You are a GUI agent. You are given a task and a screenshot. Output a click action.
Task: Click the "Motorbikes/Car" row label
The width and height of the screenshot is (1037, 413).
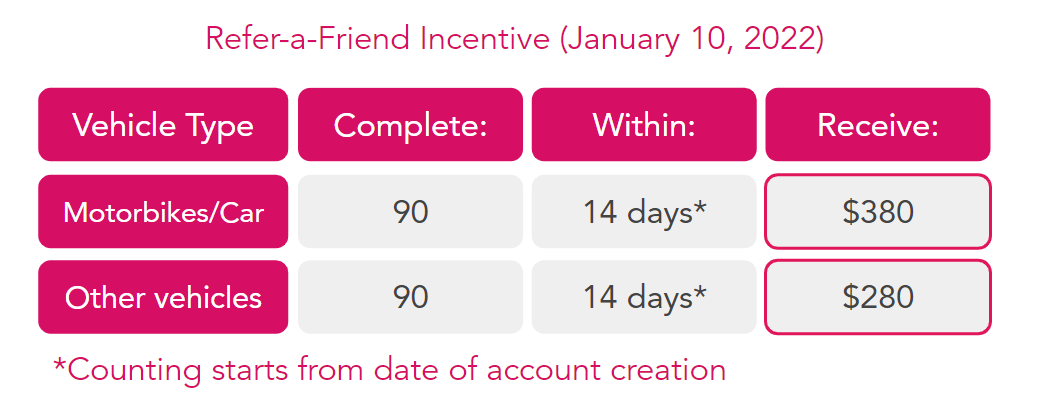click(x=163, y=212)
